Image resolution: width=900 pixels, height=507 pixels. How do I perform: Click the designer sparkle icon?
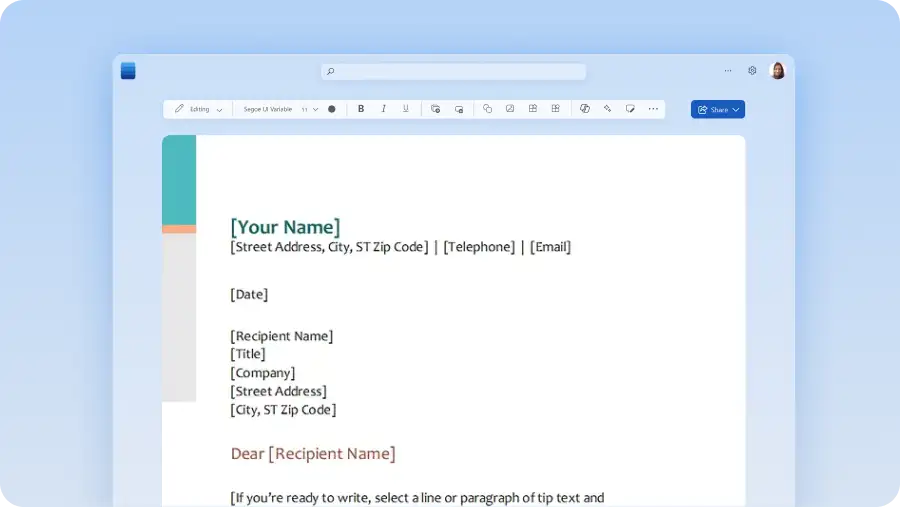607,109
